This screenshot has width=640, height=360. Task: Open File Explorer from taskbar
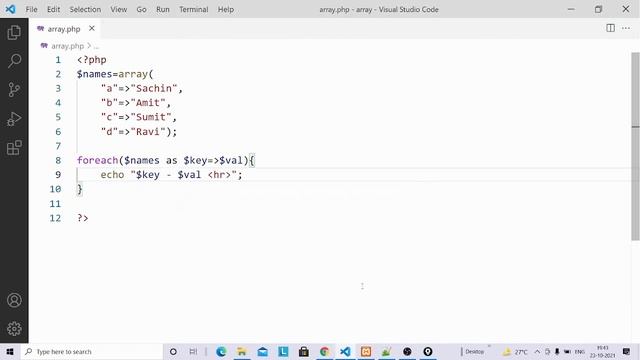[242, 351]
